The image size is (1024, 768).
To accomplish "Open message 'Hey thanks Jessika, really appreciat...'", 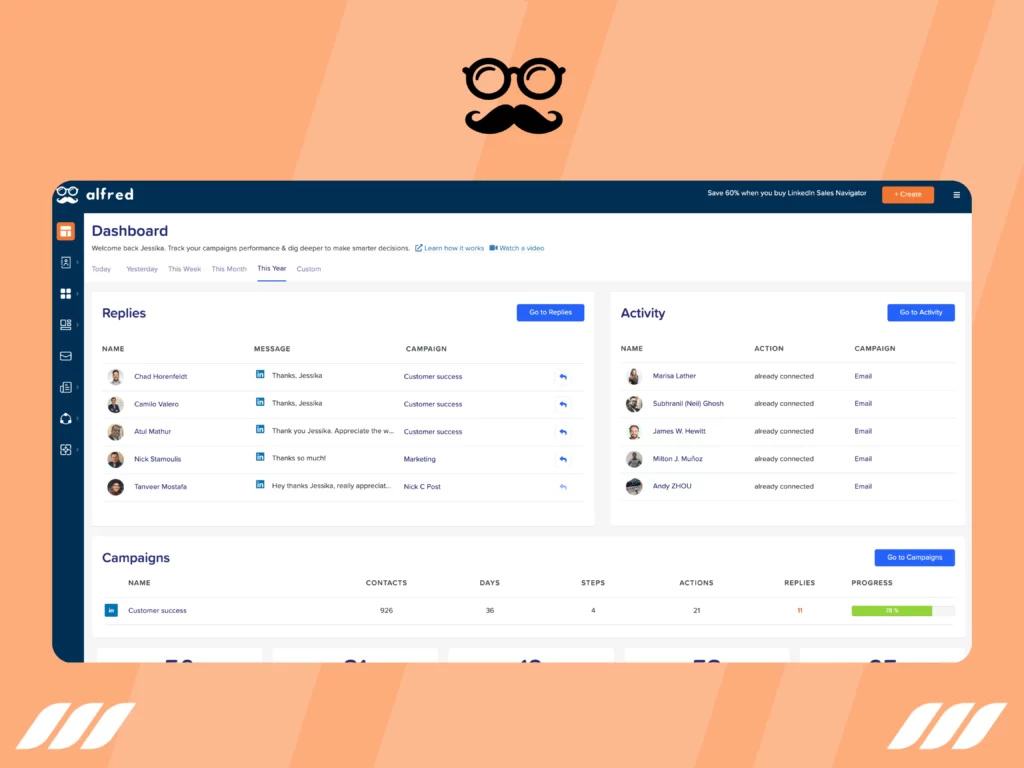I will [x=331, y=486].
